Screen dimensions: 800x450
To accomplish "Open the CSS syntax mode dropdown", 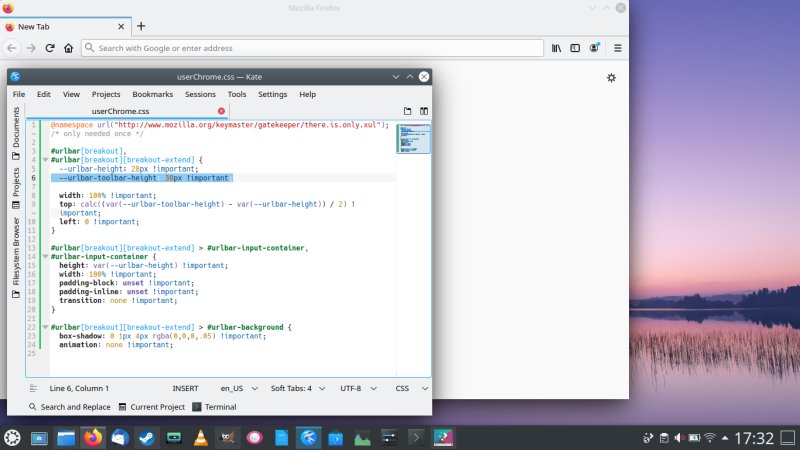I will [x=407, y=388].
